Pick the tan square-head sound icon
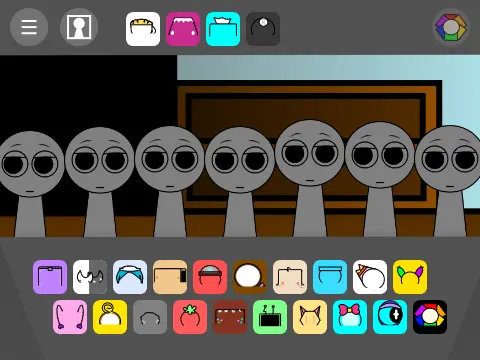Image resolution: width=480 pixels, height=360 pixels. (x=170, y=277)
